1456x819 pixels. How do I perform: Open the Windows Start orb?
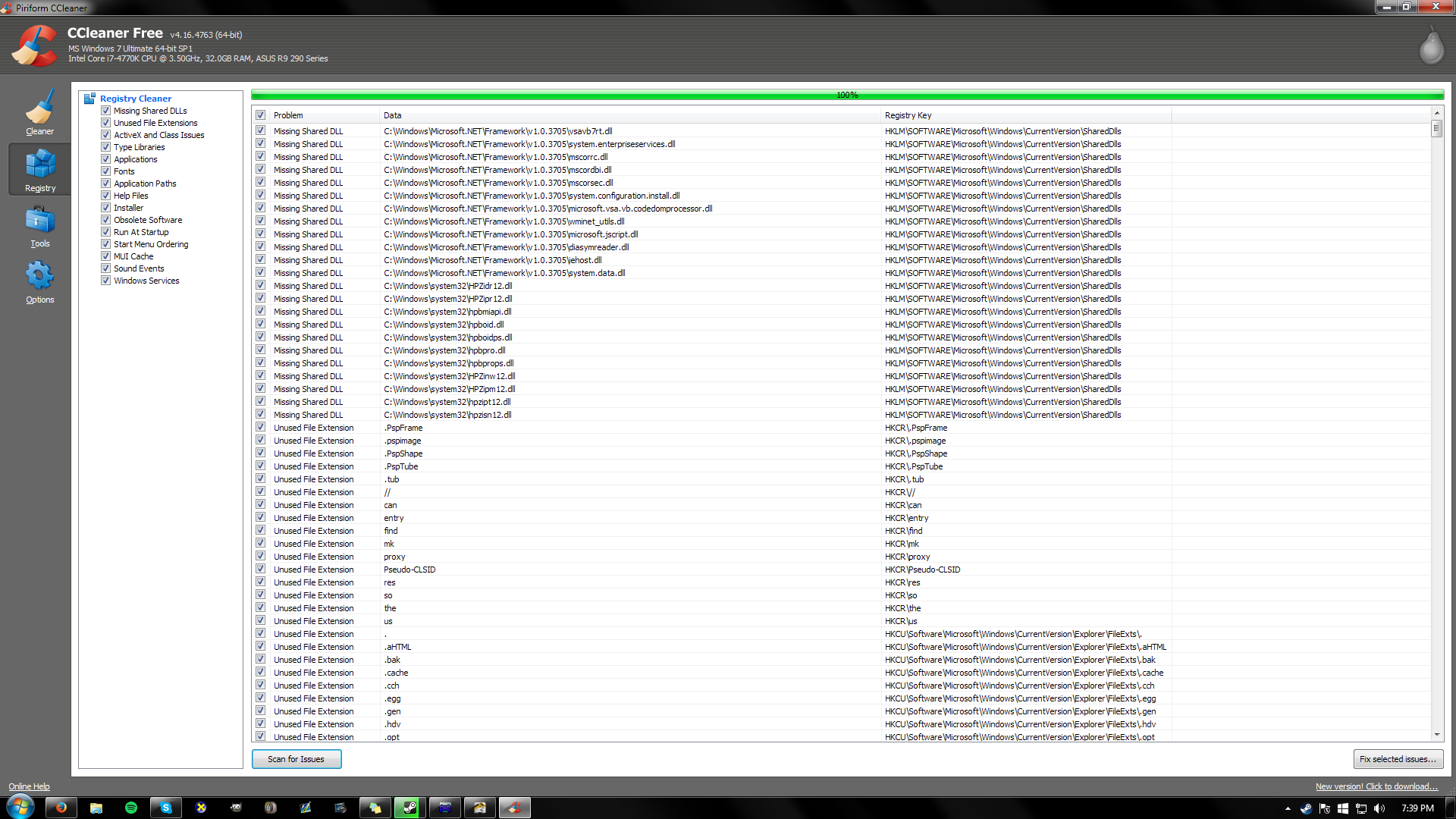click(20, 807)
